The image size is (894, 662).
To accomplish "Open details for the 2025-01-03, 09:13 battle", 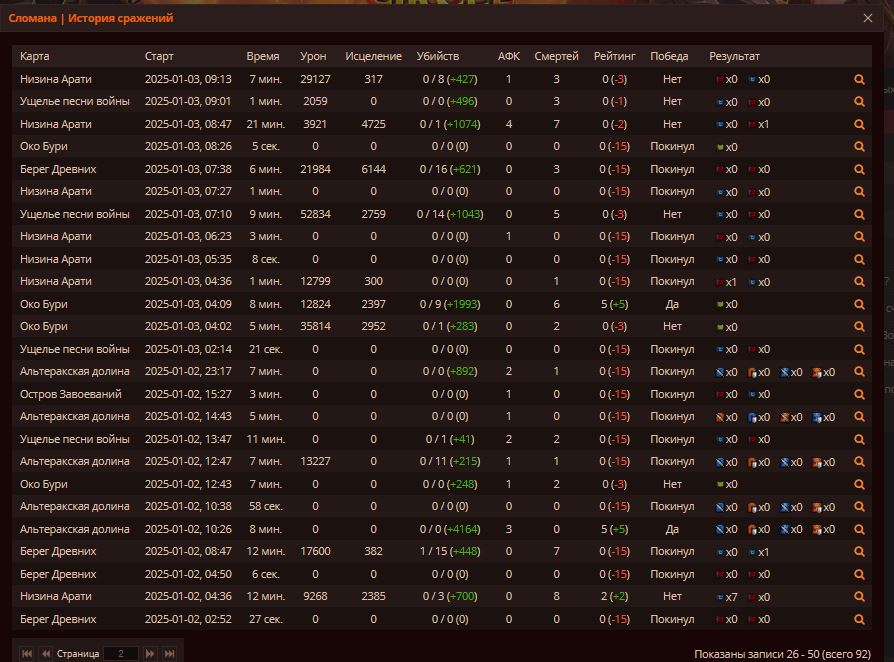I will (x=859, y=79).
